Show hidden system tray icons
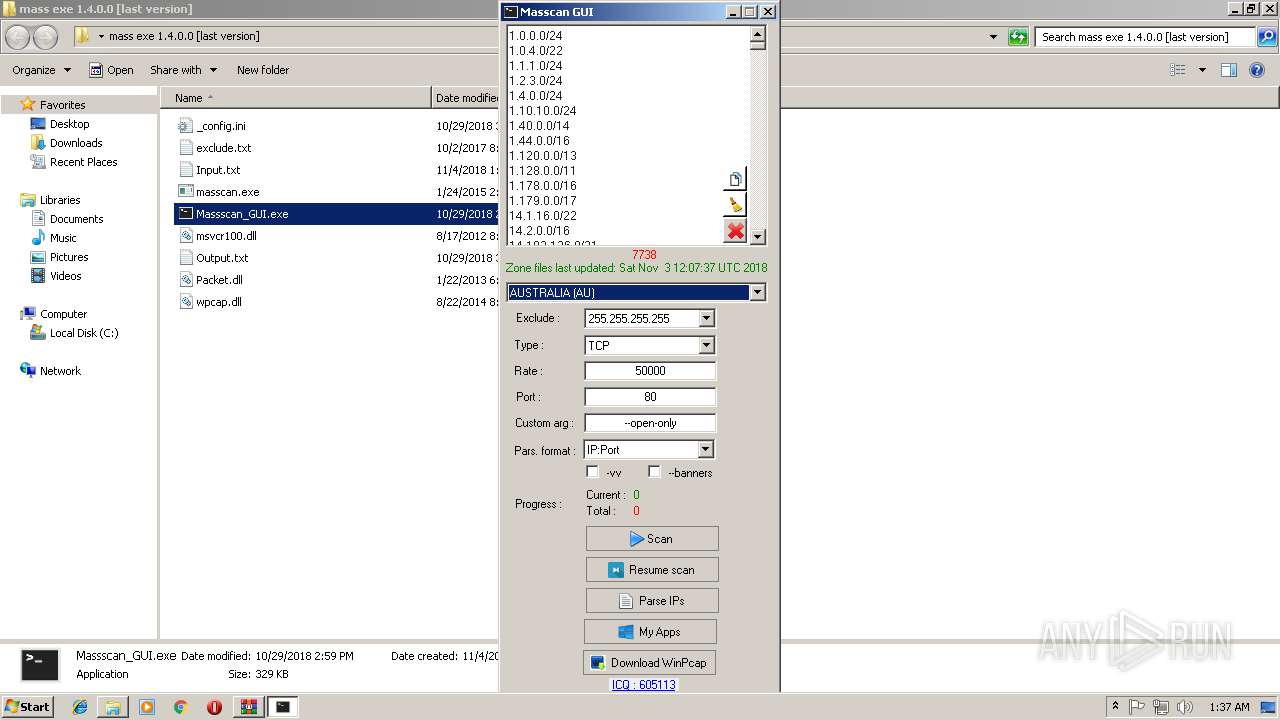This screenshot has height=720, width=1280. coord(1116,707)
